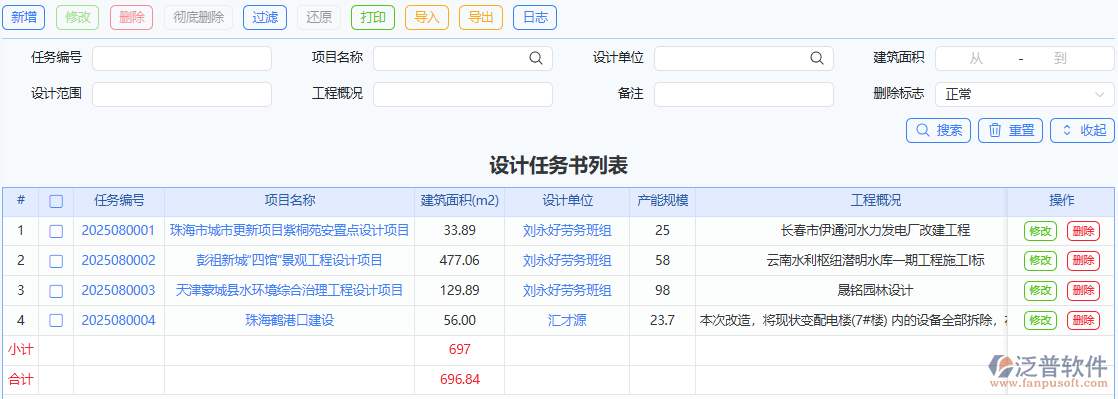Click the 还原 button
The width and height of the screenshot is (1118, 399).
coord(319,18)
